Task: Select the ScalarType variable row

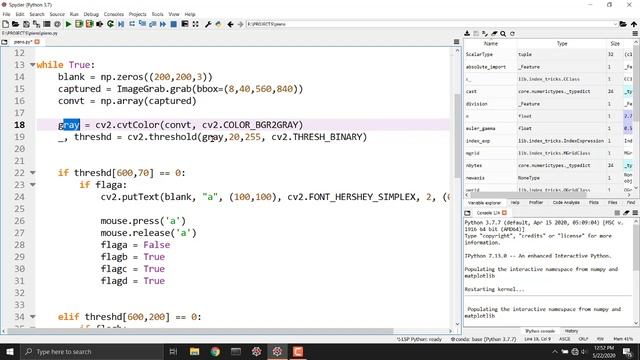Action: [549, 54]
